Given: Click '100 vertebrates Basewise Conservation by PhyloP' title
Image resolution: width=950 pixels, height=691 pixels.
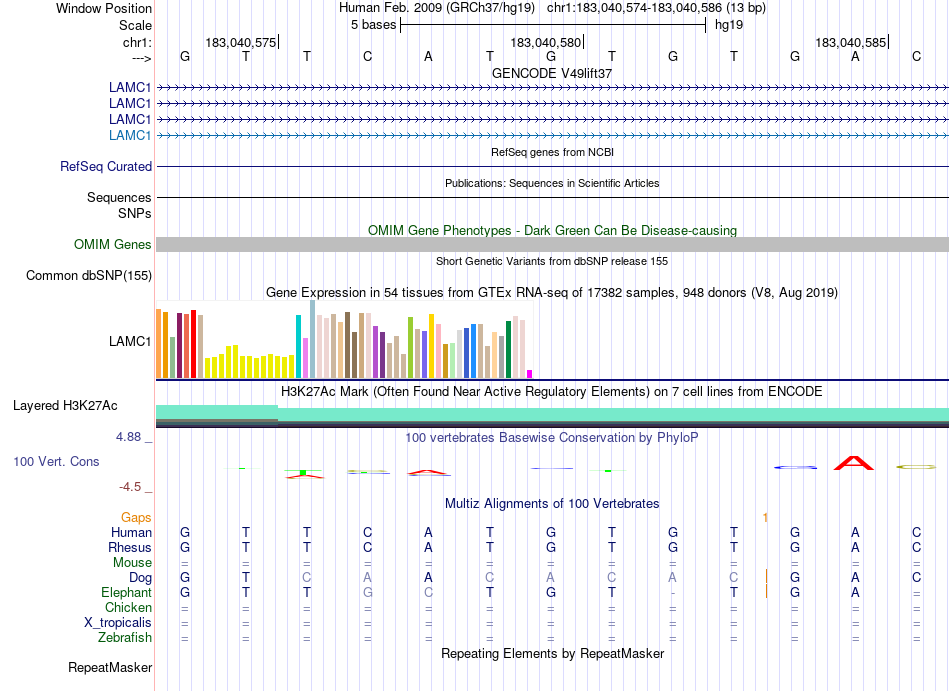Looking at the screenshot, I should pyautogui.click(x=552, y=437).
